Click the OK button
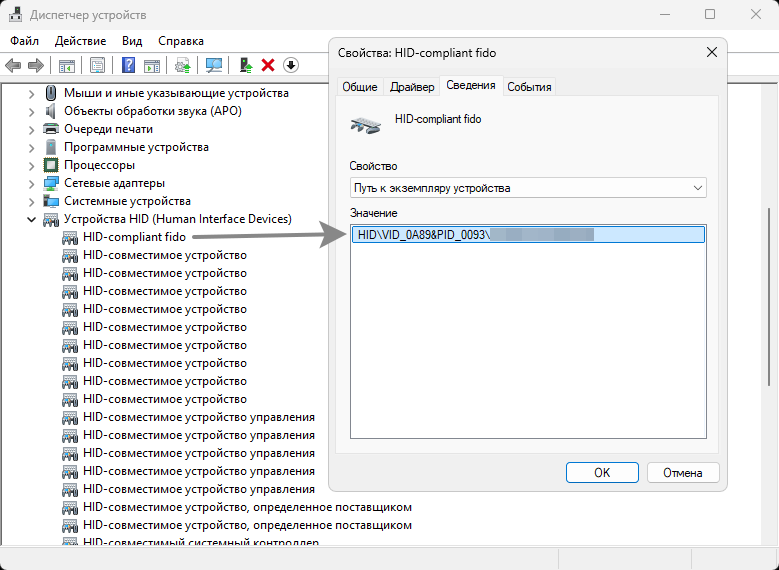This screenshot has width=779, height=570. [602, 473]
